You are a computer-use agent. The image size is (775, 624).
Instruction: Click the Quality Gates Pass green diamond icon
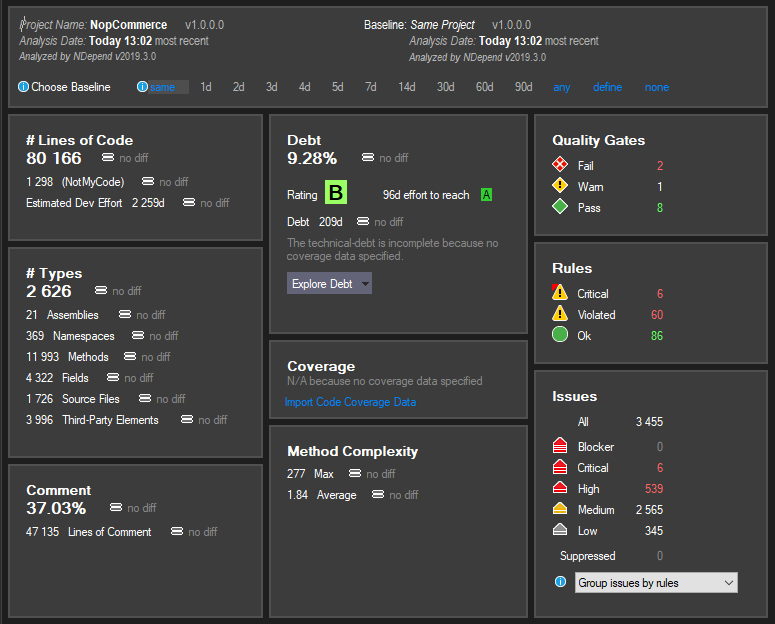pos(560,207)
